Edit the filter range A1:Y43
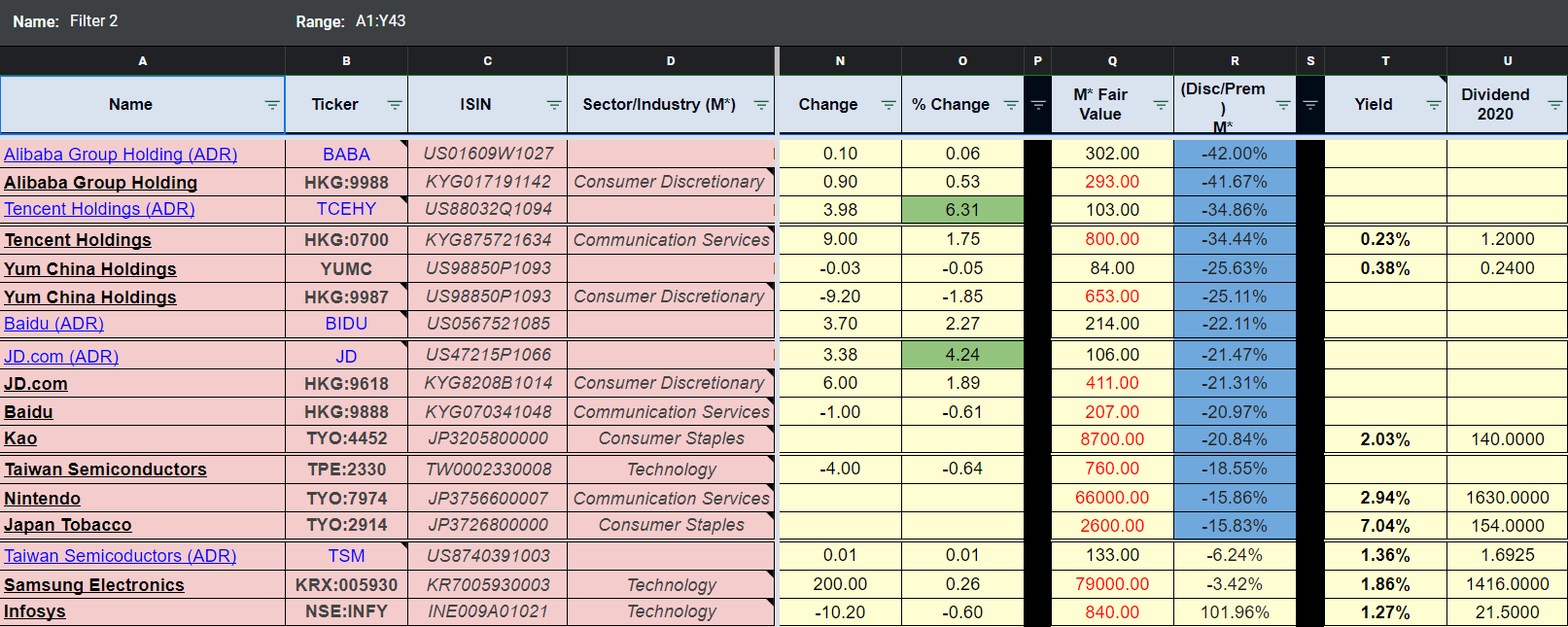The width and height of the screenshot is (1568, 627). tap(380, 21)
